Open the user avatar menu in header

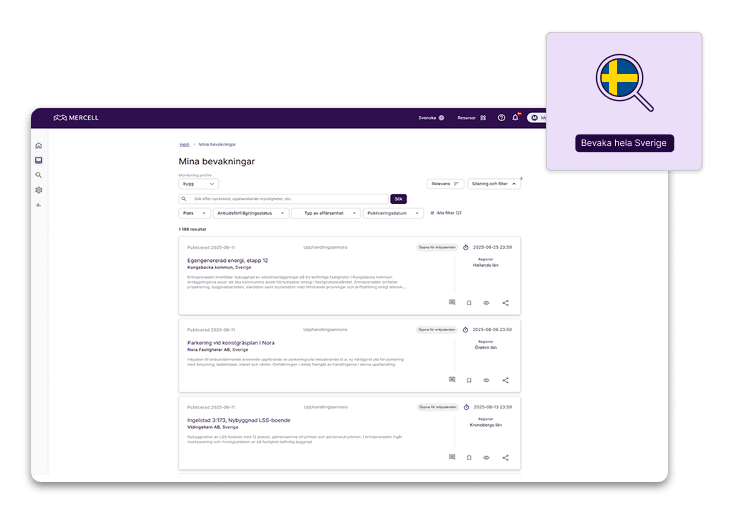pyautogui.click(x=536, y=118)
